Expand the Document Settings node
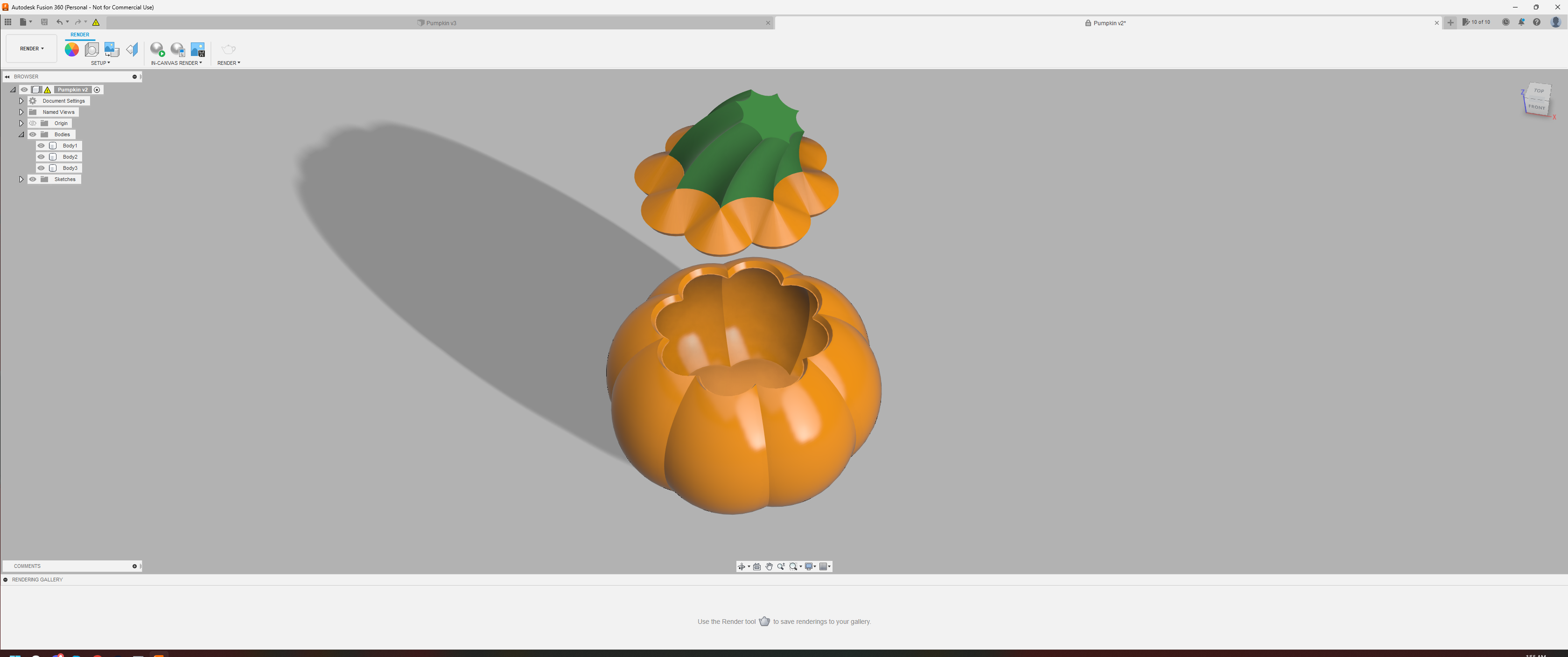The image size is (1568, 657). [21, 101]
